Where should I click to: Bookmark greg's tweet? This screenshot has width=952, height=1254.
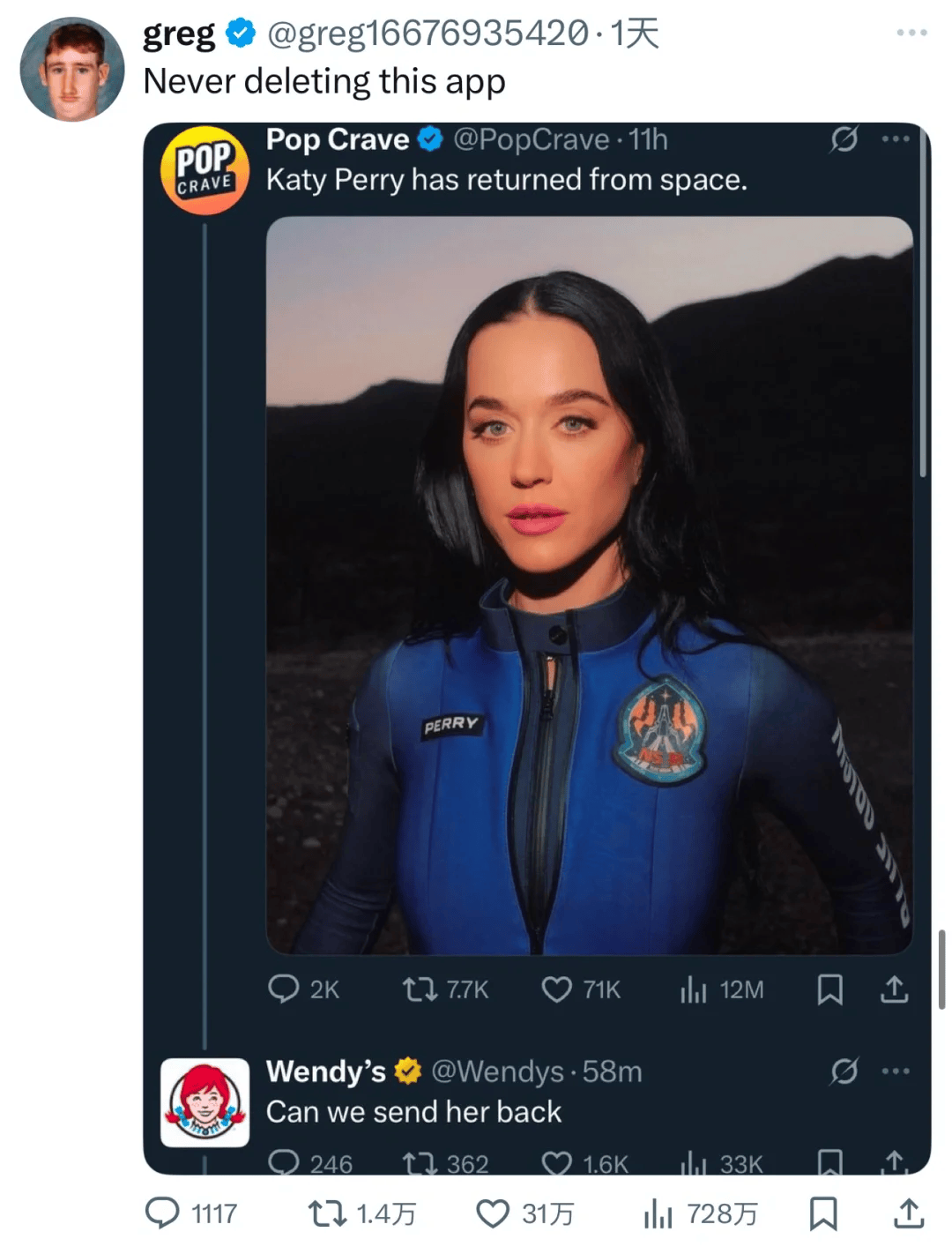click(822, 1213)
